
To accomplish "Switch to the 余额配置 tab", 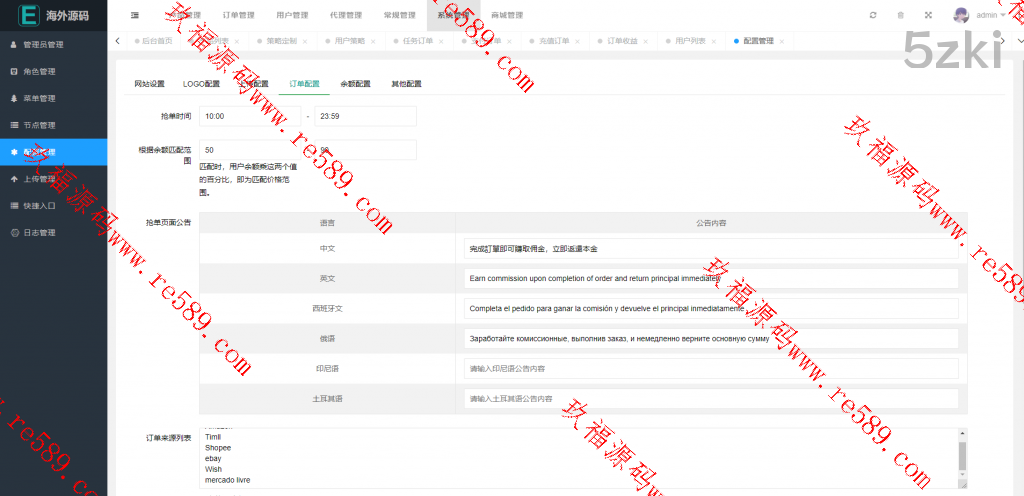I will click(355, 84).
